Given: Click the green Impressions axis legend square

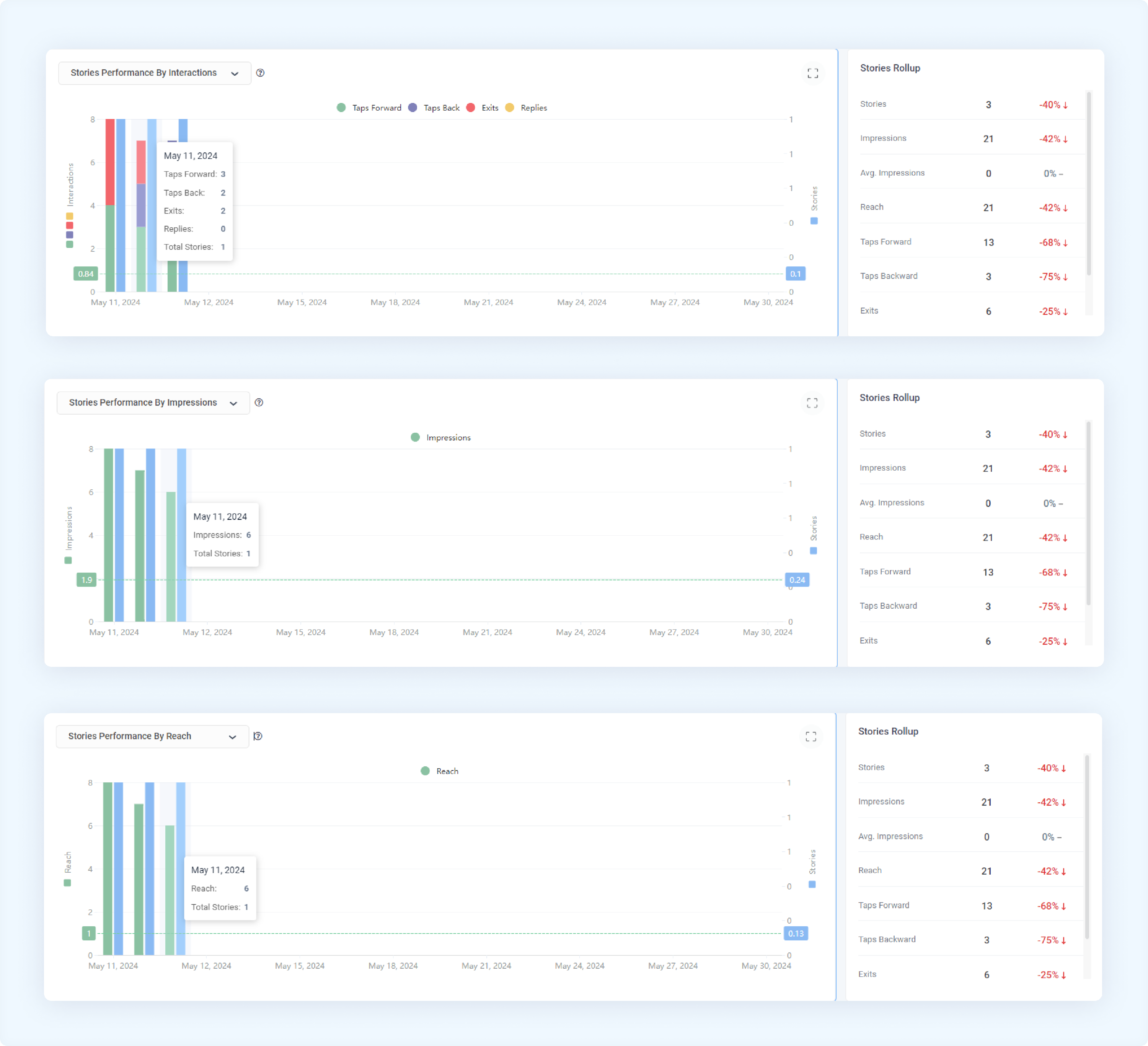Looking at the screenshot, I should [68, 560].
